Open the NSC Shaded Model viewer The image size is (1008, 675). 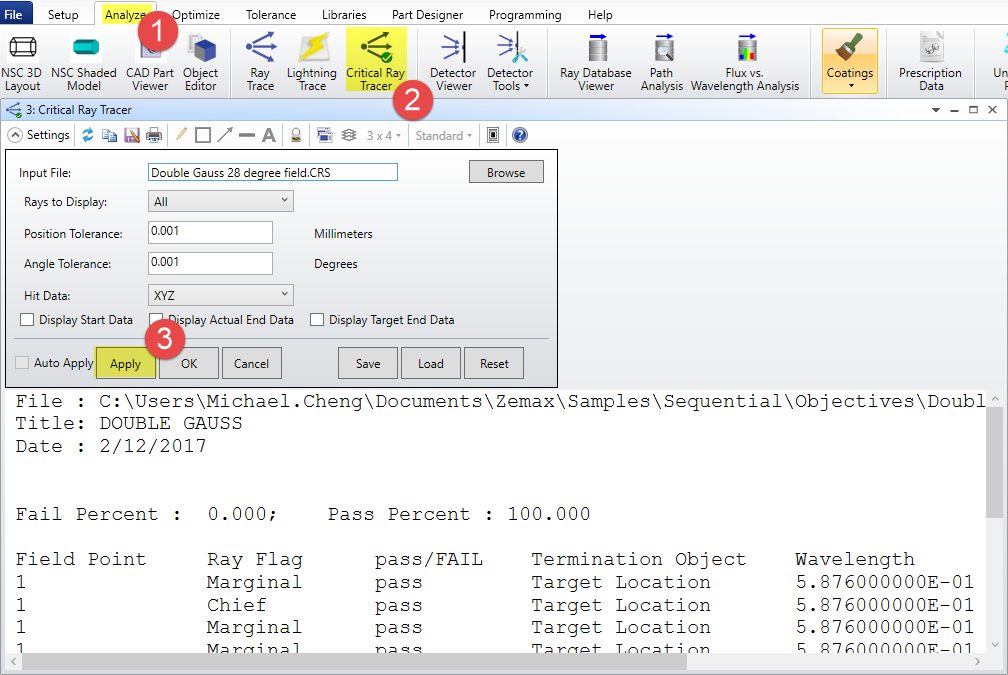click(84, 63)
